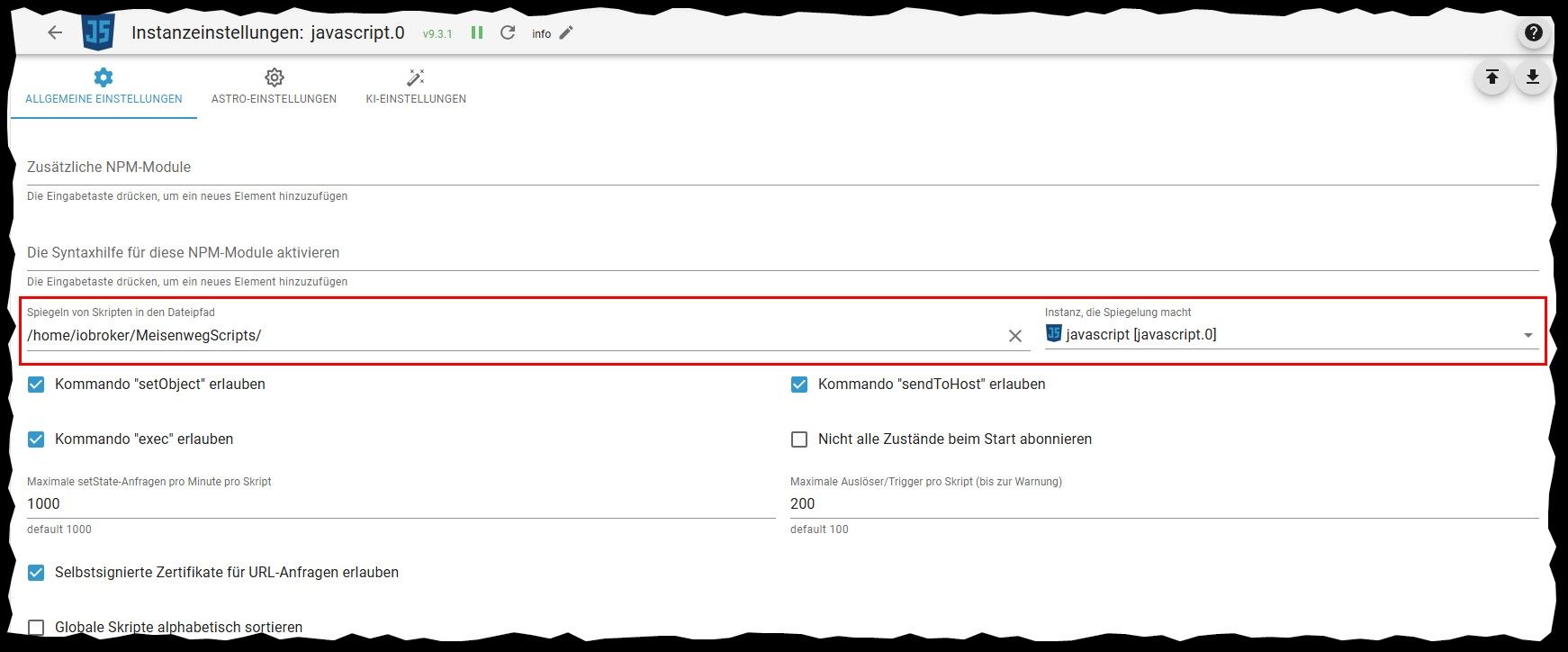Click the magic wand icon above KI-Einstellungen
This screenshot has width=1568, height=652.
point(416,77)
